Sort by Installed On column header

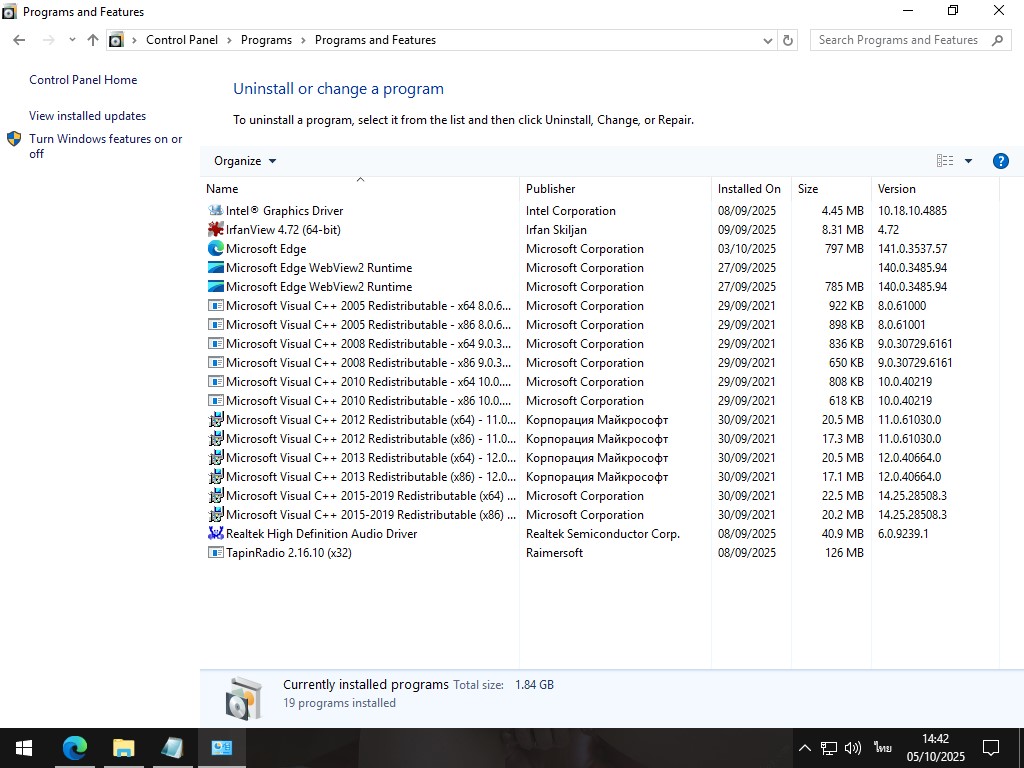(x=751, y=188)
